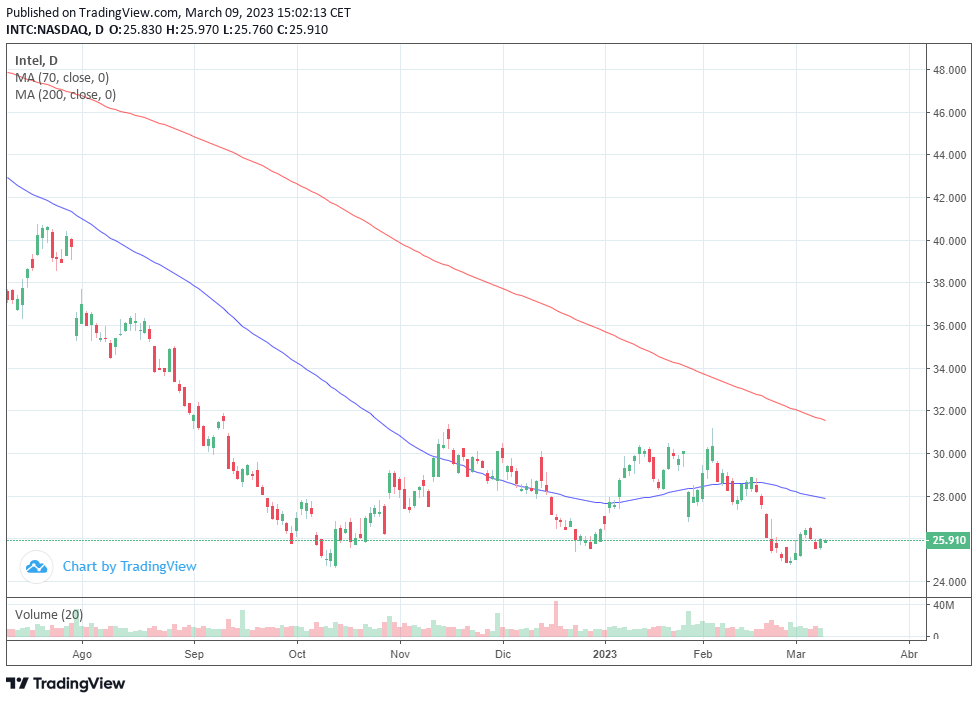
Task: Select the MA (70, close, 0) legend
Action: tap(62, 78)
